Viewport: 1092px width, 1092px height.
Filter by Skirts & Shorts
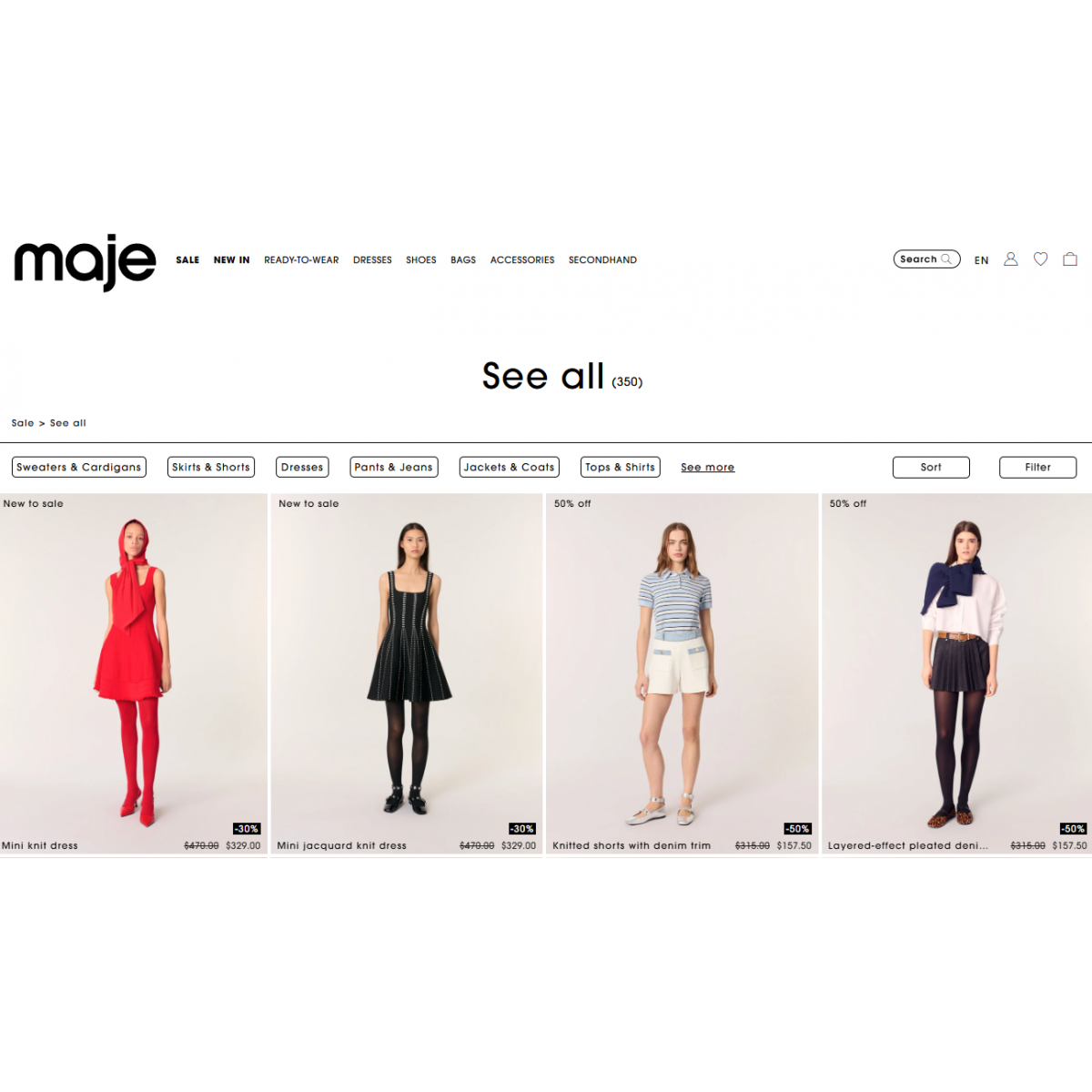tap(211, 467)
